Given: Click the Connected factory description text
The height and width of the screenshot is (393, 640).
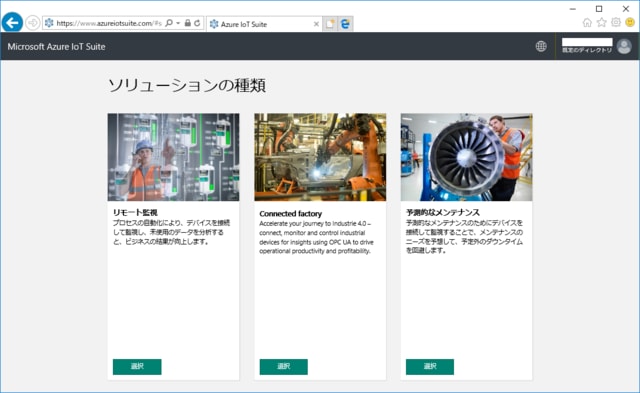Looking at the screenshot, I should [316, 238].
